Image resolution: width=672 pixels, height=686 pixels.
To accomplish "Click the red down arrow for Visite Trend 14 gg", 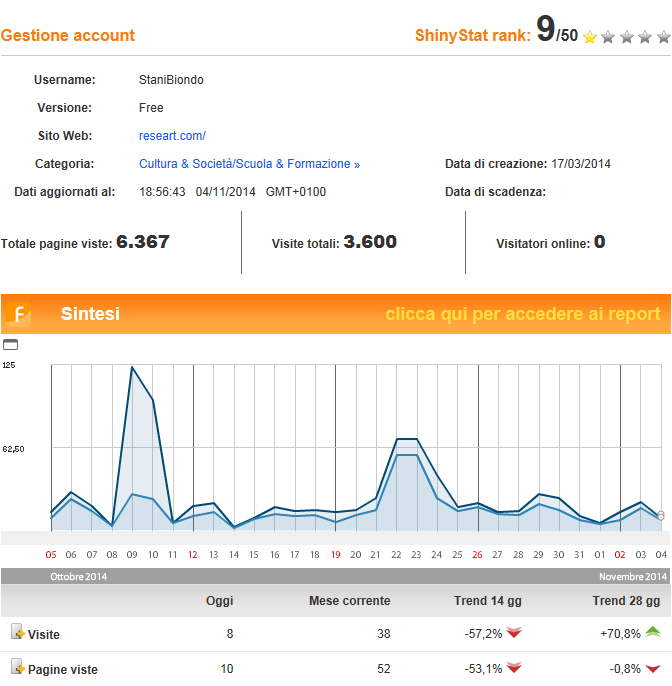I will tap(515, 633).
